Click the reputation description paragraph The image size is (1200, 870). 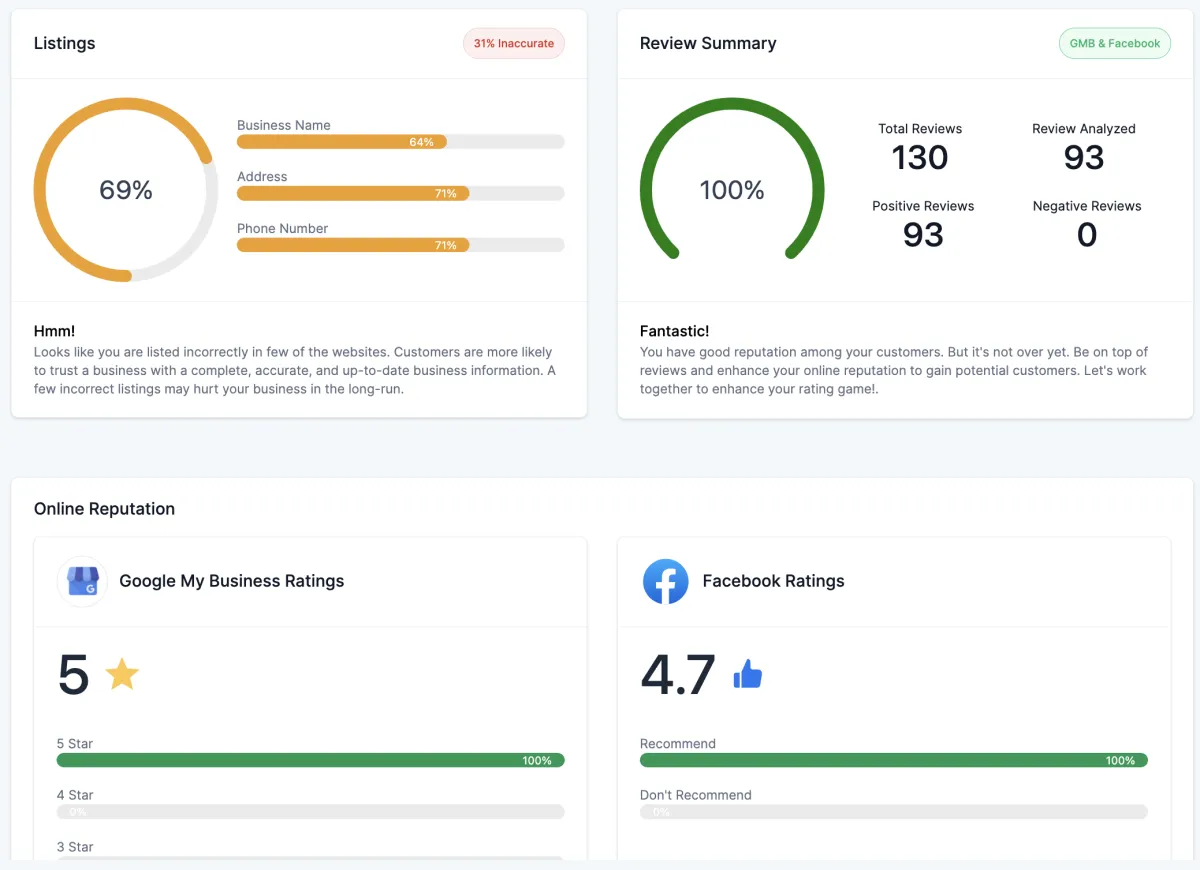pos(894,370)
